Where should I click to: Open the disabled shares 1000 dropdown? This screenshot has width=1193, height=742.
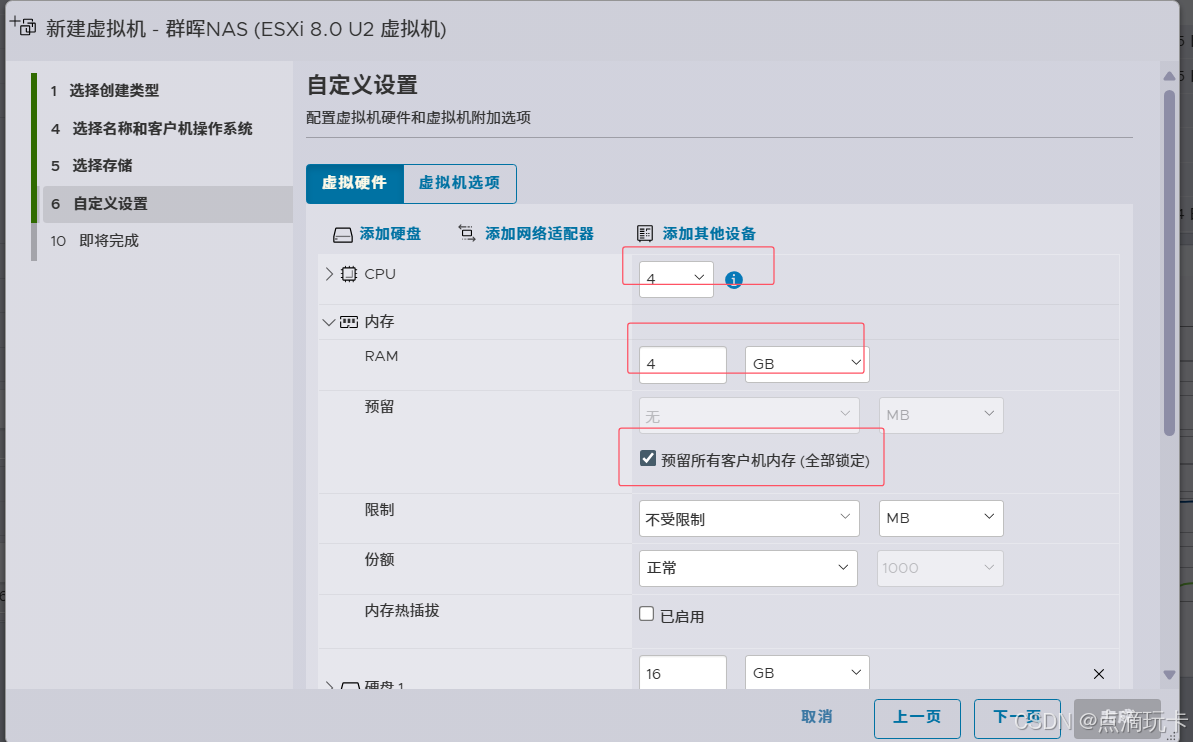pos(940,568)
